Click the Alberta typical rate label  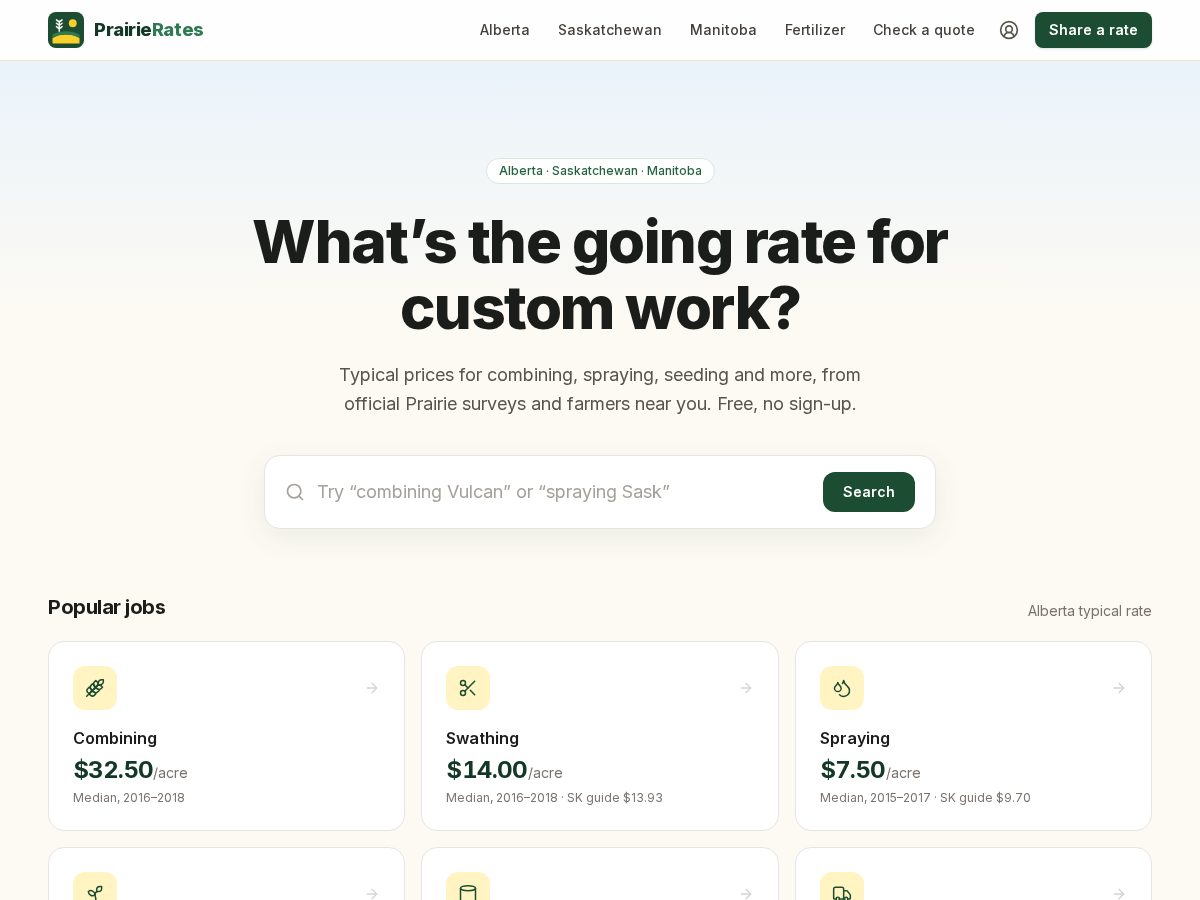pos(1090,611)
